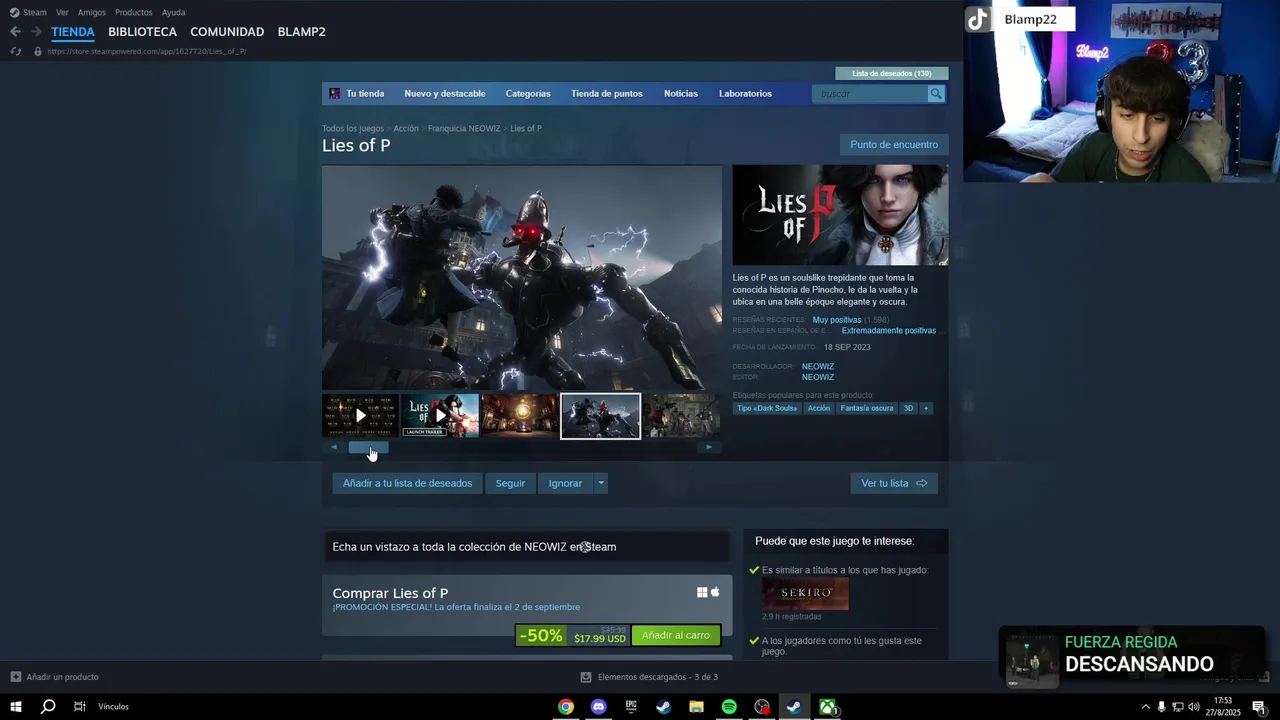Click the Seguir button
The width and height of the screenshot is (1280, 720).
[x=510, y=483]
